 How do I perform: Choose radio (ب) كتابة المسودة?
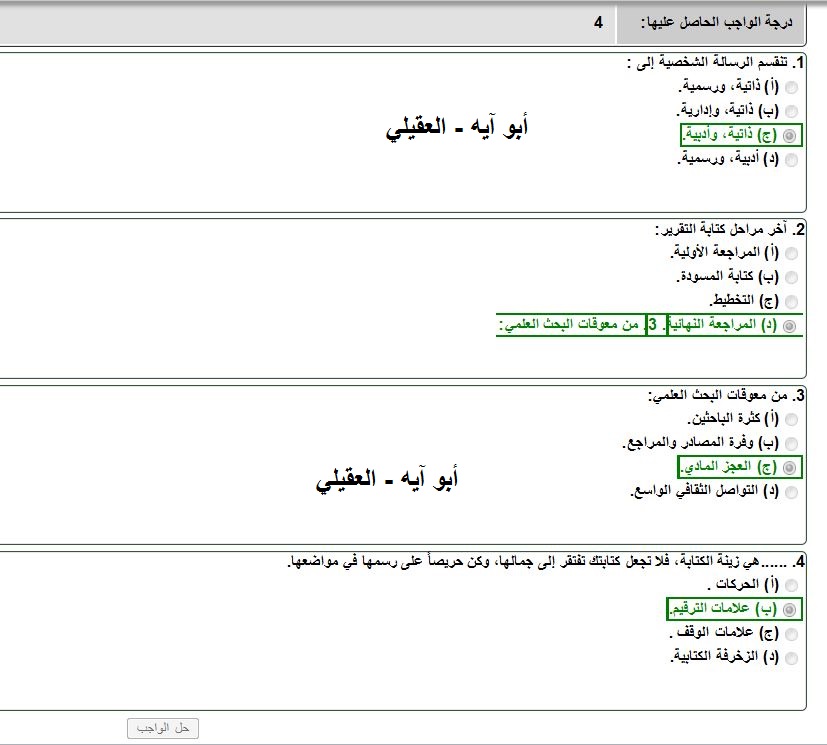(x=791, y=277)
